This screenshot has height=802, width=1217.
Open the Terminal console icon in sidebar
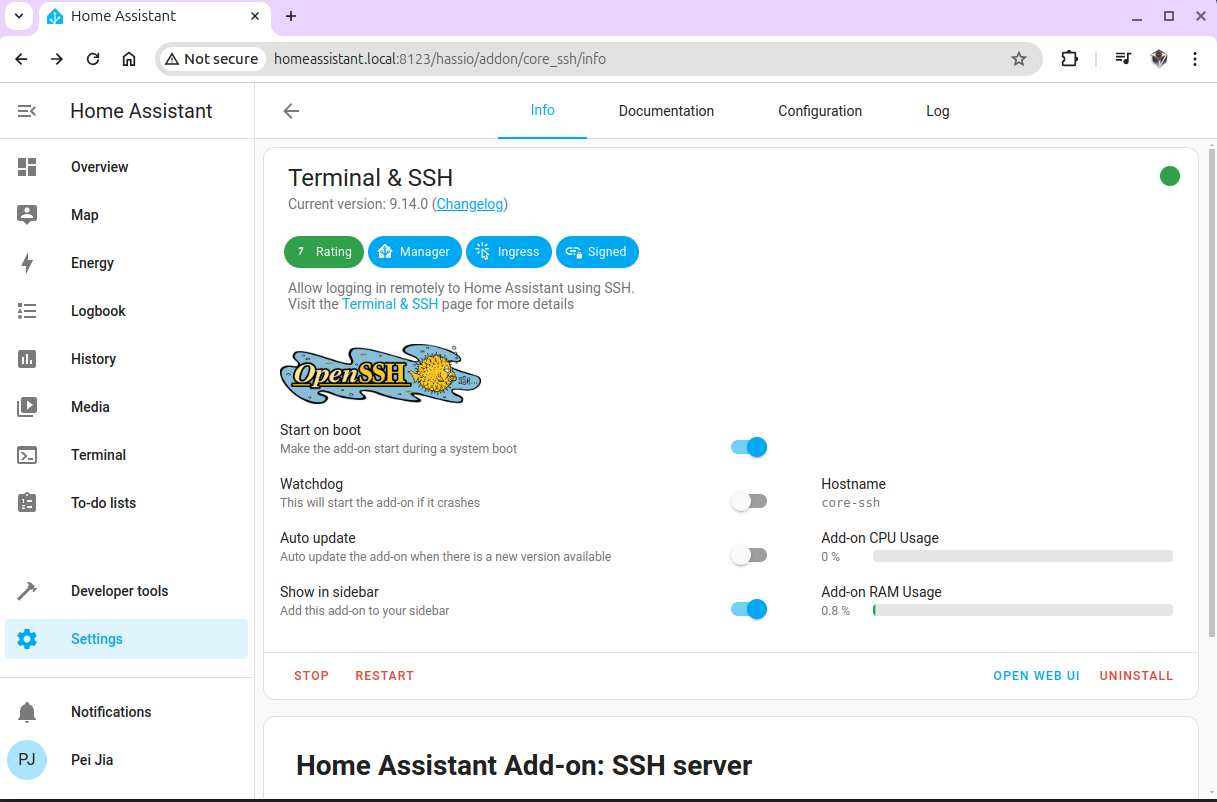click(x=27, y=455)
